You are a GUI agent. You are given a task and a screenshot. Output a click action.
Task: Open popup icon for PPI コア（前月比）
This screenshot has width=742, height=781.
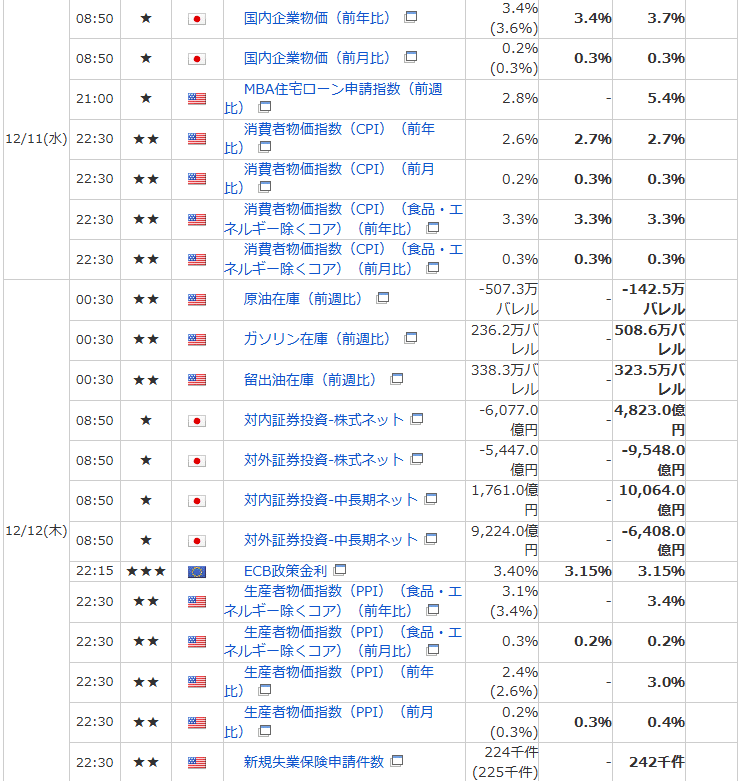433,650
